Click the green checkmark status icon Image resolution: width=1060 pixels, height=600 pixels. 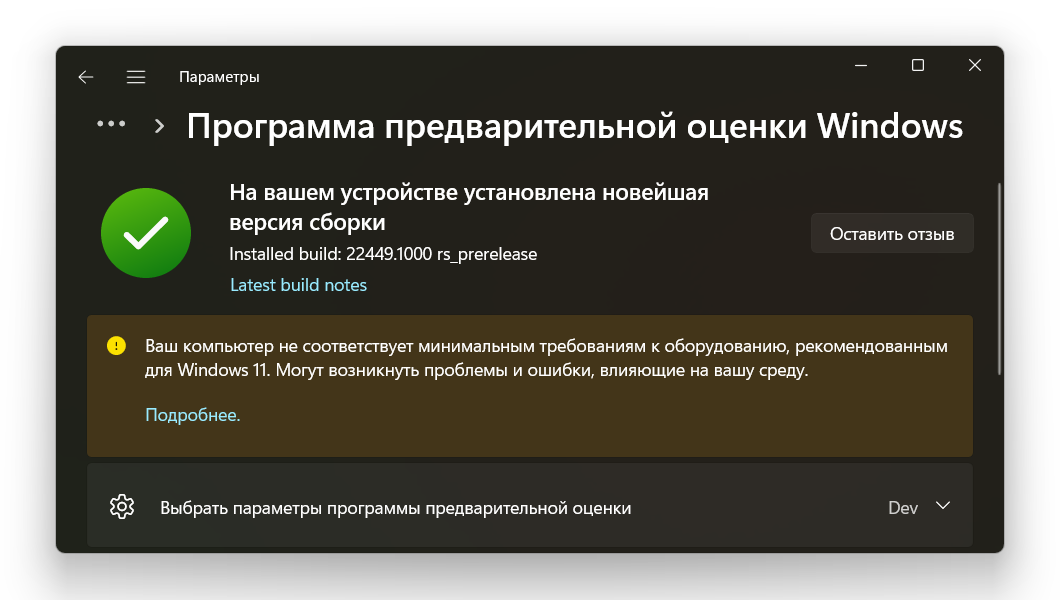[146, 233]
